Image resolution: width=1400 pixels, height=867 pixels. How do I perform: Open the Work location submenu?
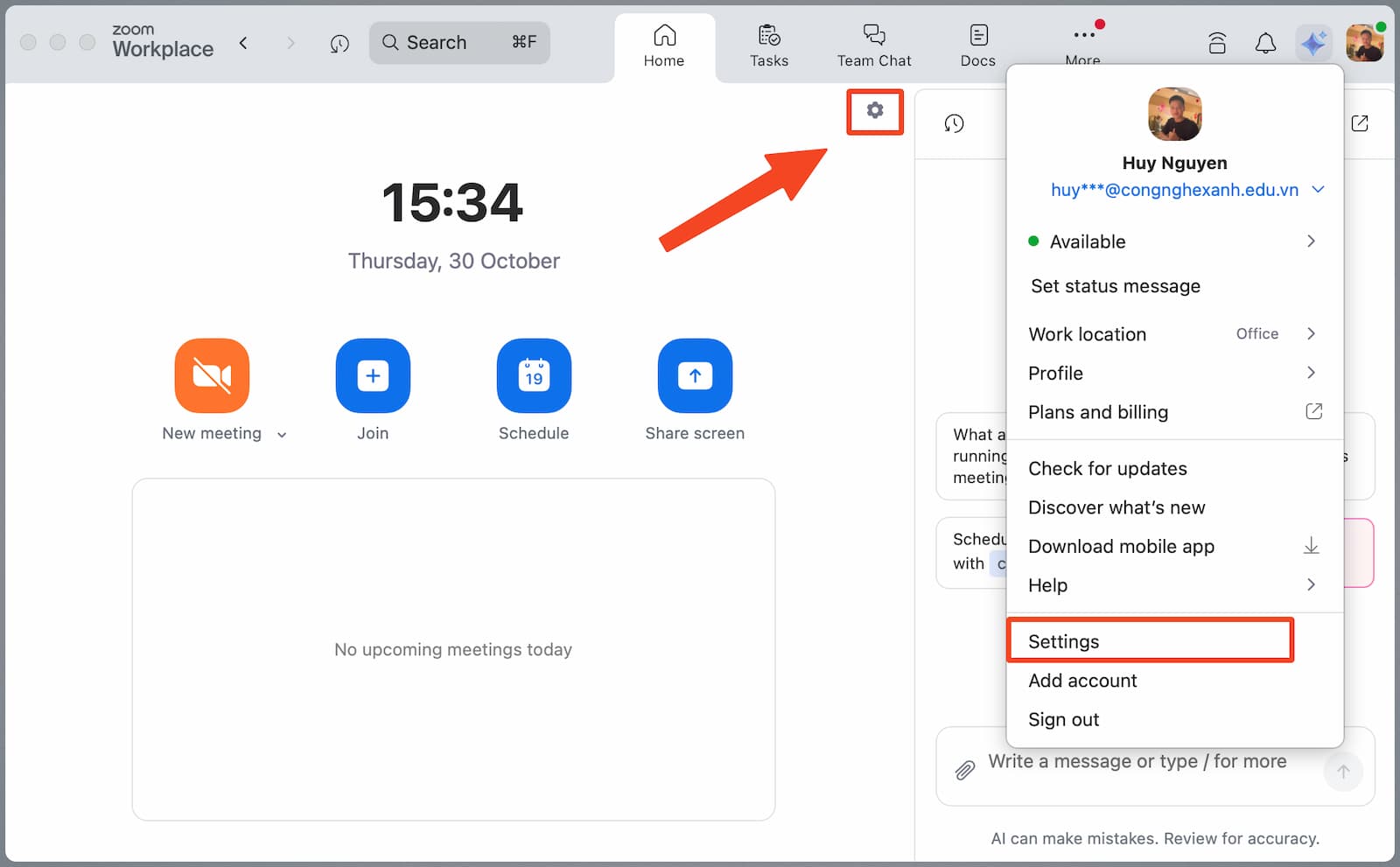point(1310,333)
